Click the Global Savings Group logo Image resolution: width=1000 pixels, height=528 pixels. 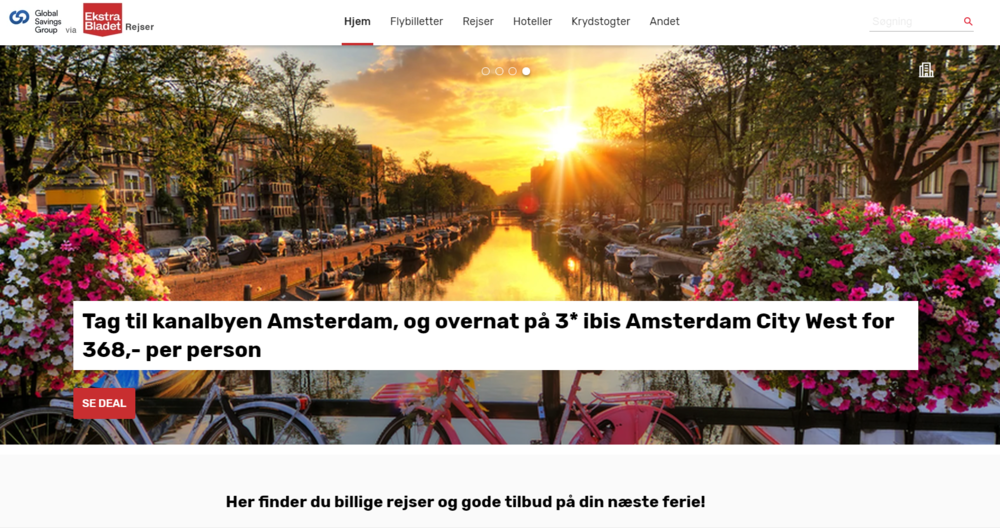(36, 21)
